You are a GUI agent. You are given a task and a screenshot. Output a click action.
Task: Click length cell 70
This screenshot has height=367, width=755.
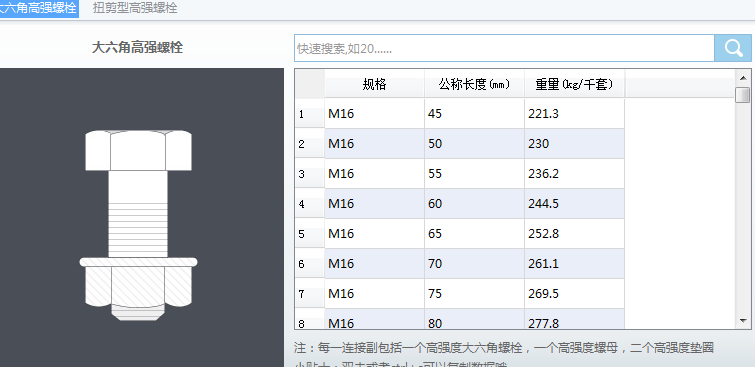coord(474,263)
